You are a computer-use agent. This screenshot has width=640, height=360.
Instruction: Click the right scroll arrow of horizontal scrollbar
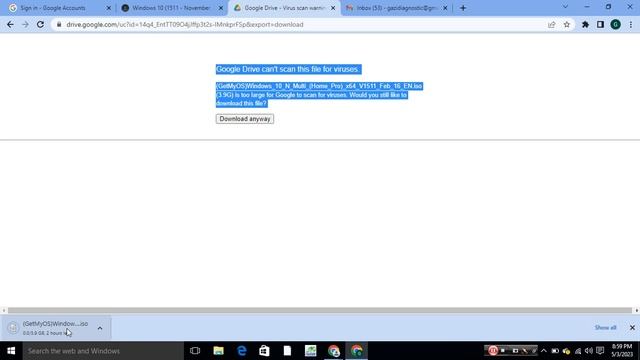point(636,311)
